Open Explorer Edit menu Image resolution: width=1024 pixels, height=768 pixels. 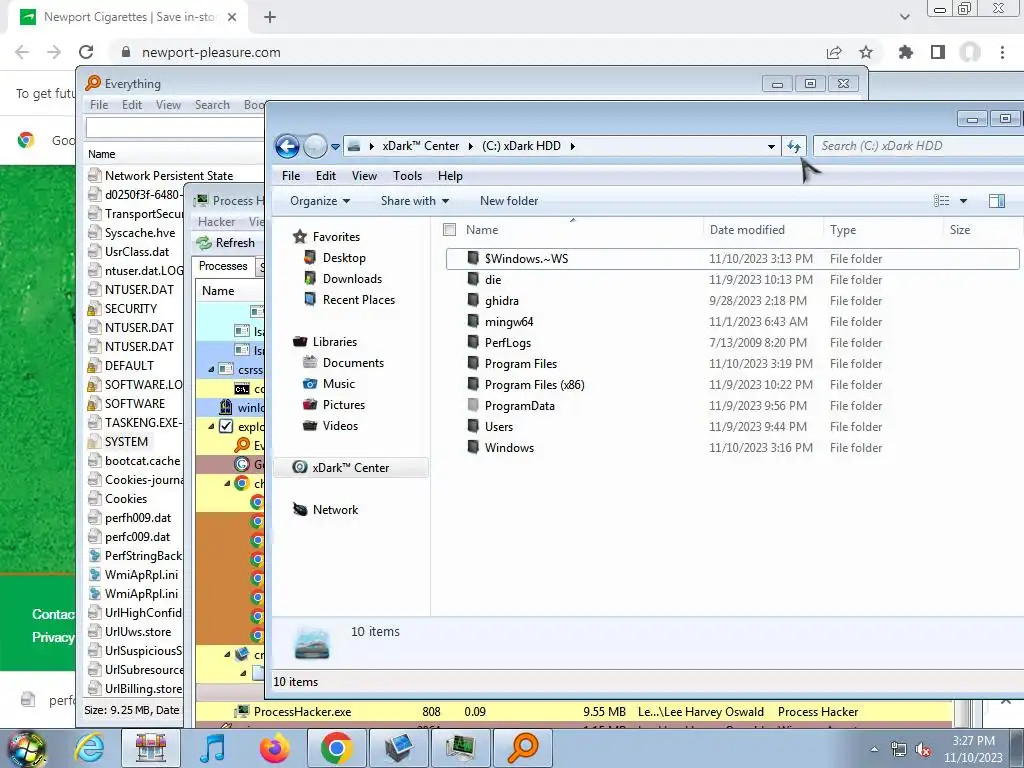click(x=325, y=176)
